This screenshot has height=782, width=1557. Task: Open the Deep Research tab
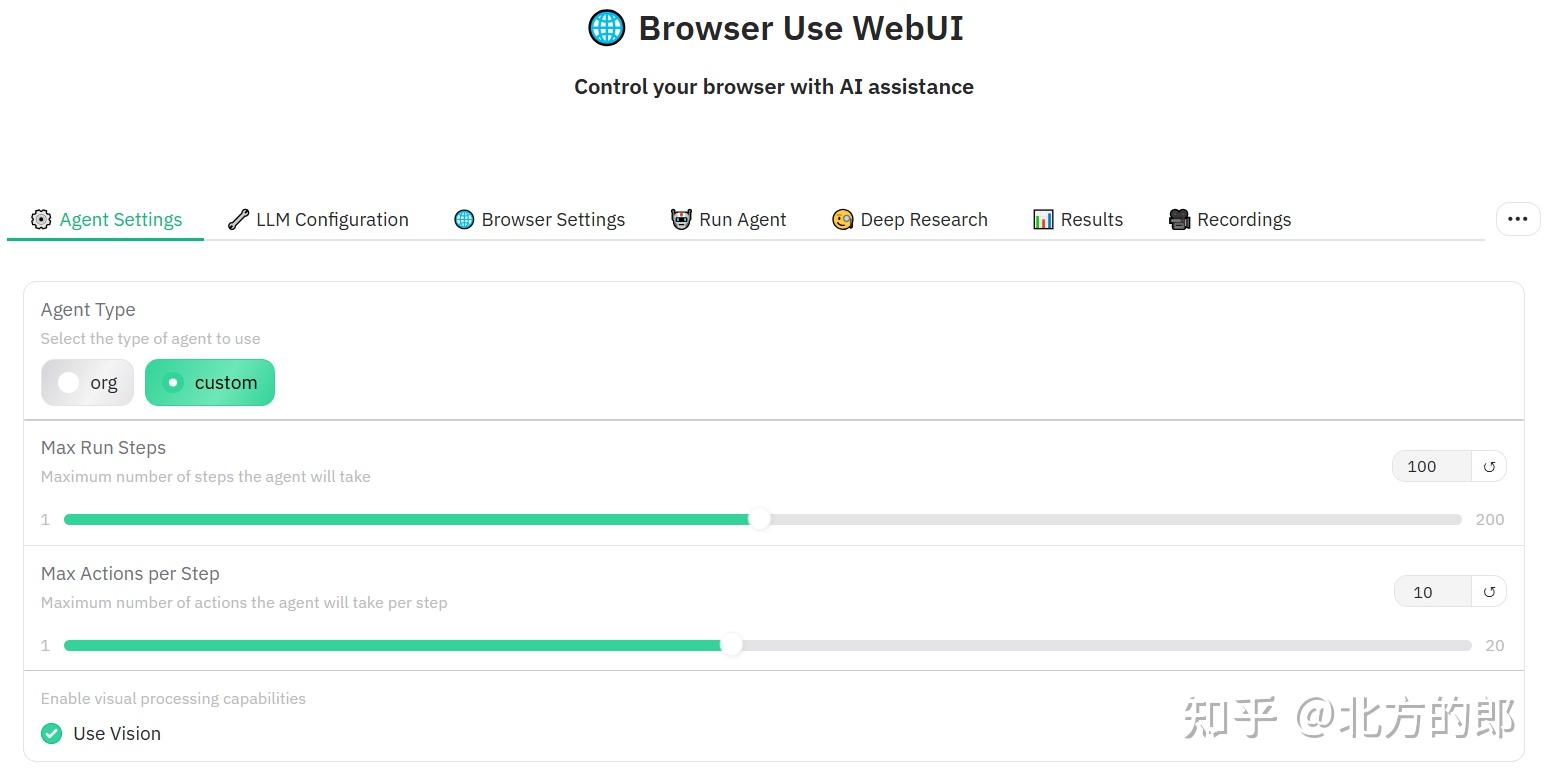(909, 219)
